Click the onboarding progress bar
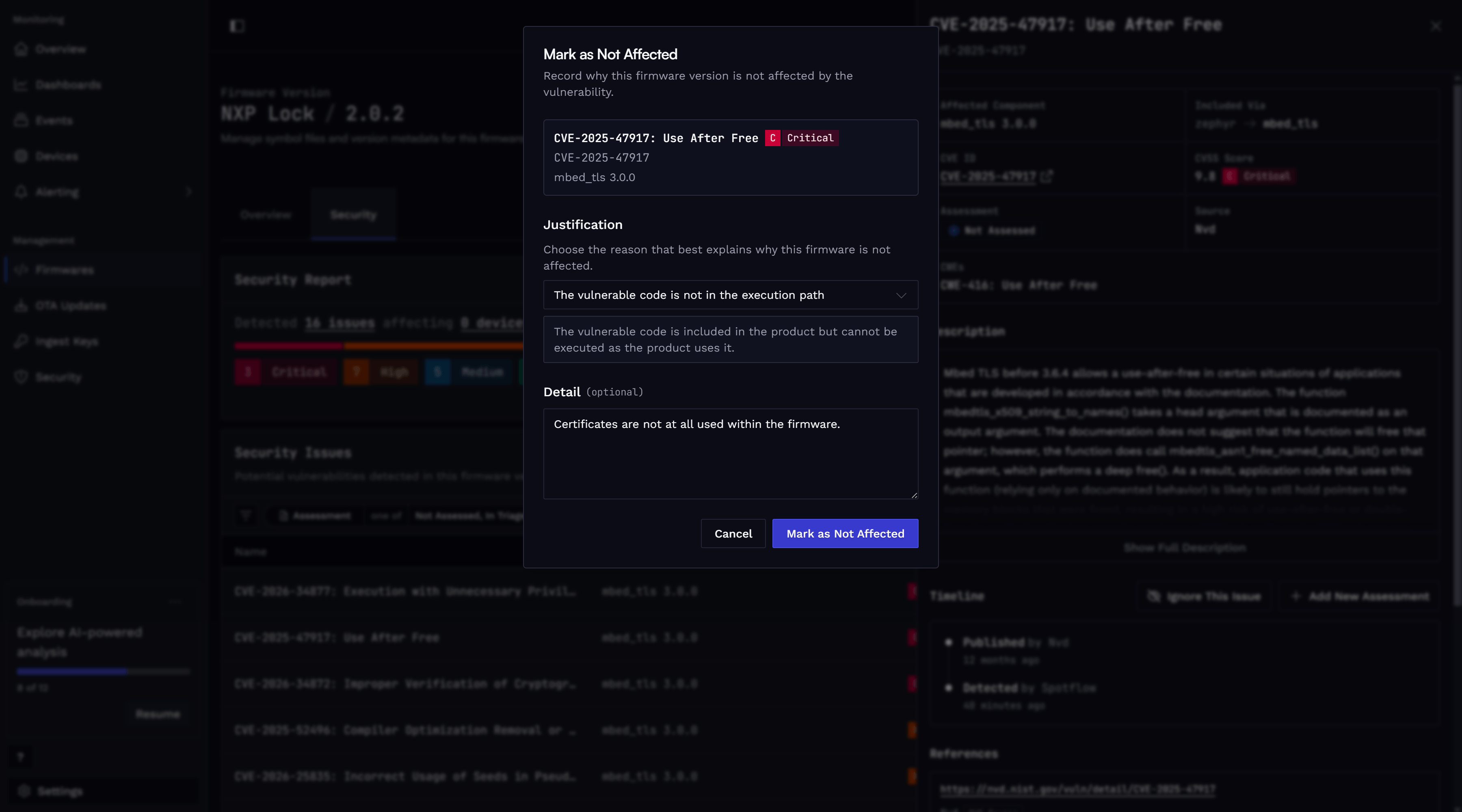The width and height of the screenshot is (1462, 812). click(x=103, y=672)
